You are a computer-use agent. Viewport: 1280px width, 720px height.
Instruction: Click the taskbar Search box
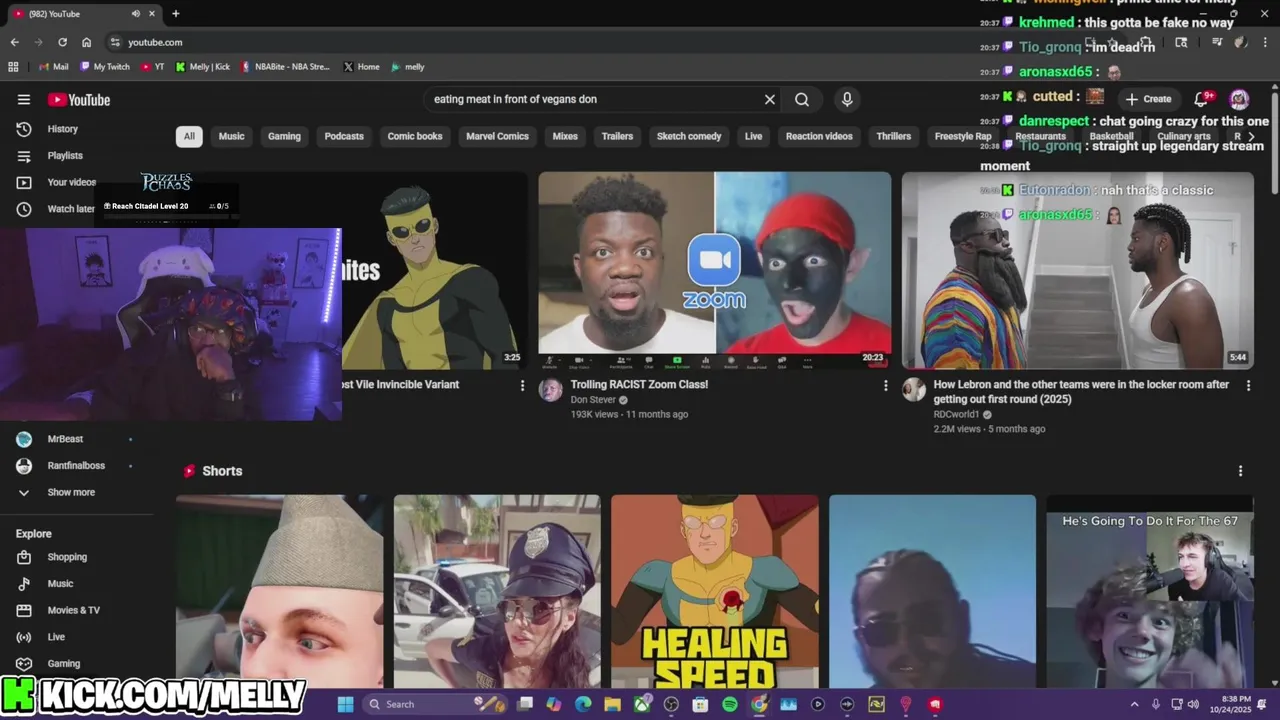(x=435, y=704)
